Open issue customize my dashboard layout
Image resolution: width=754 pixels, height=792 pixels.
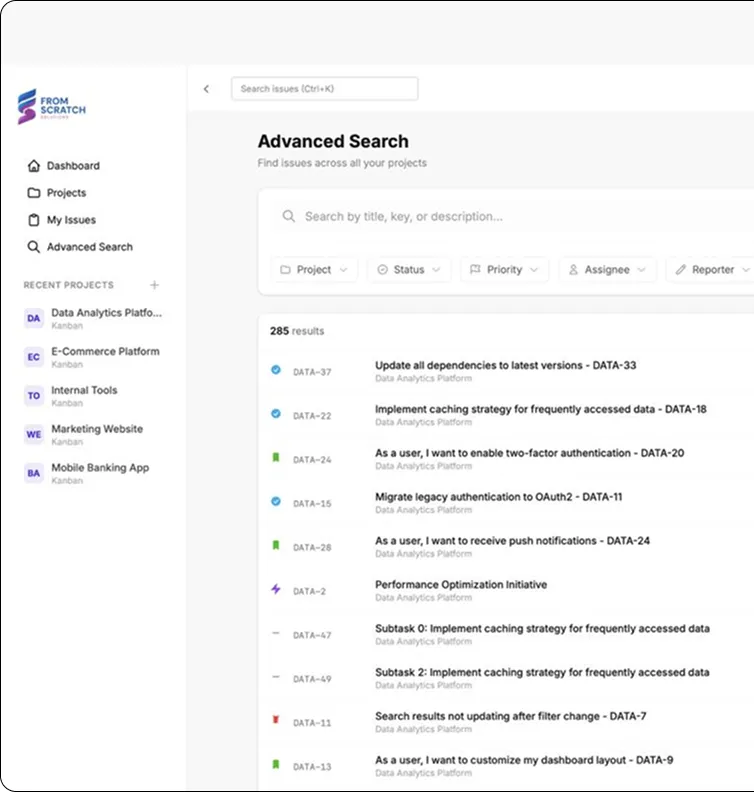524,760
